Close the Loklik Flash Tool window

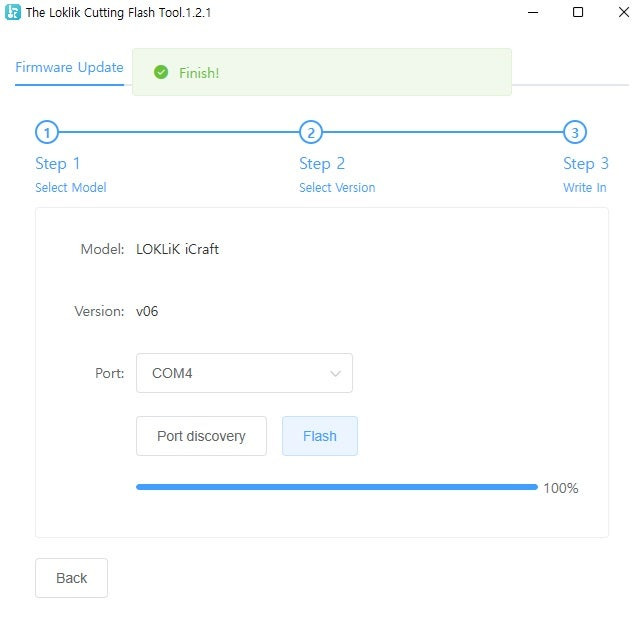[624, 12]
